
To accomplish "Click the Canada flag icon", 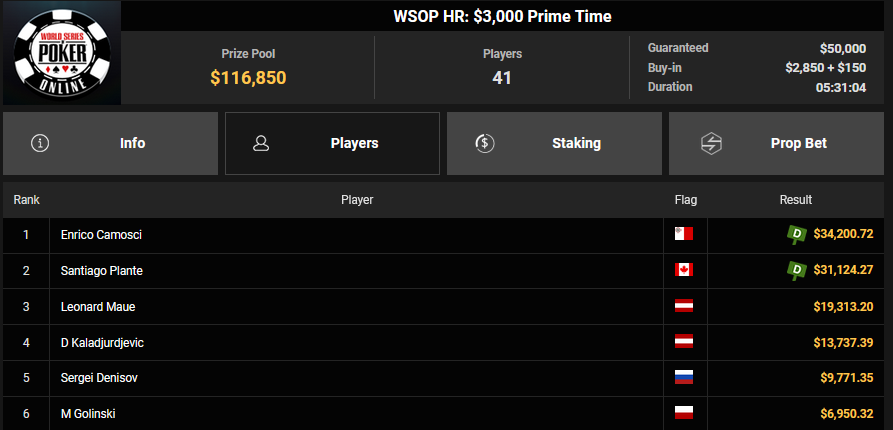I will [x=684, y=270].
